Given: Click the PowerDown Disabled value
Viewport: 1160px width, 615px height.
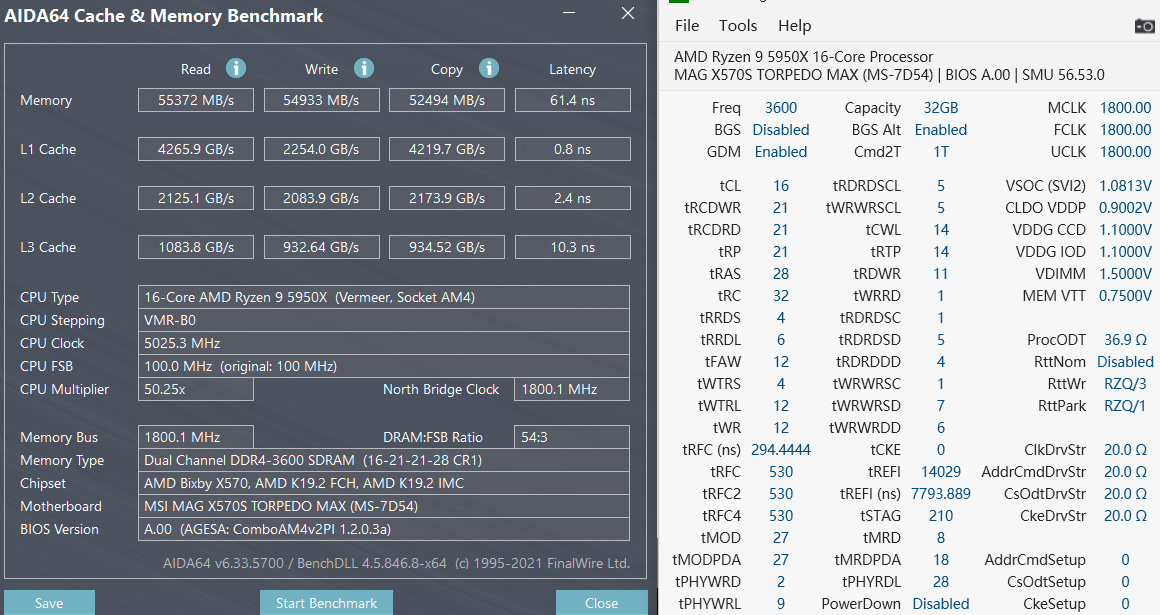Looking at the screenshot, I should [940, 604].
